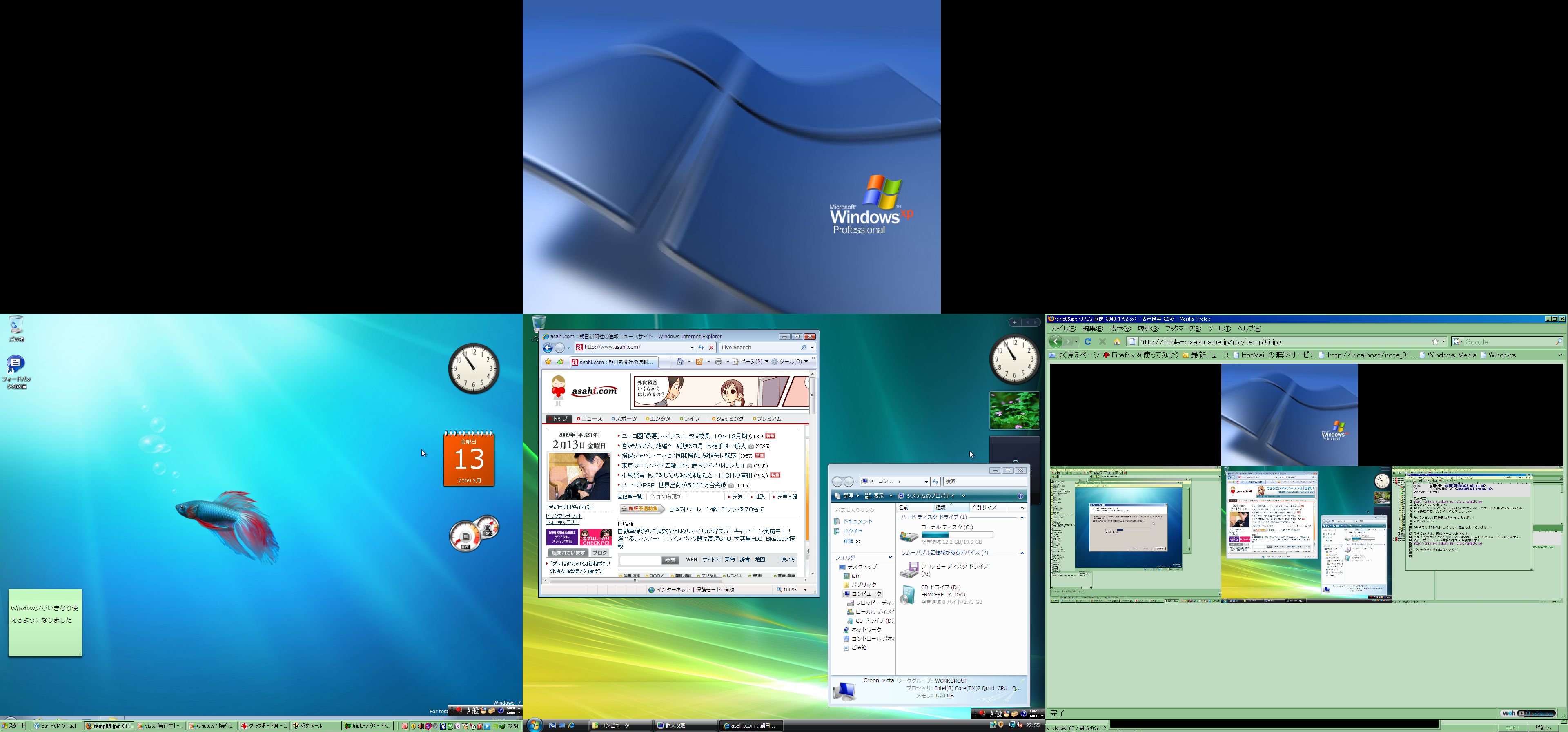The image size is (1568, 732).
Task: Open Live Search provider dropdown arrow in IE
Action: pos(812,348)
